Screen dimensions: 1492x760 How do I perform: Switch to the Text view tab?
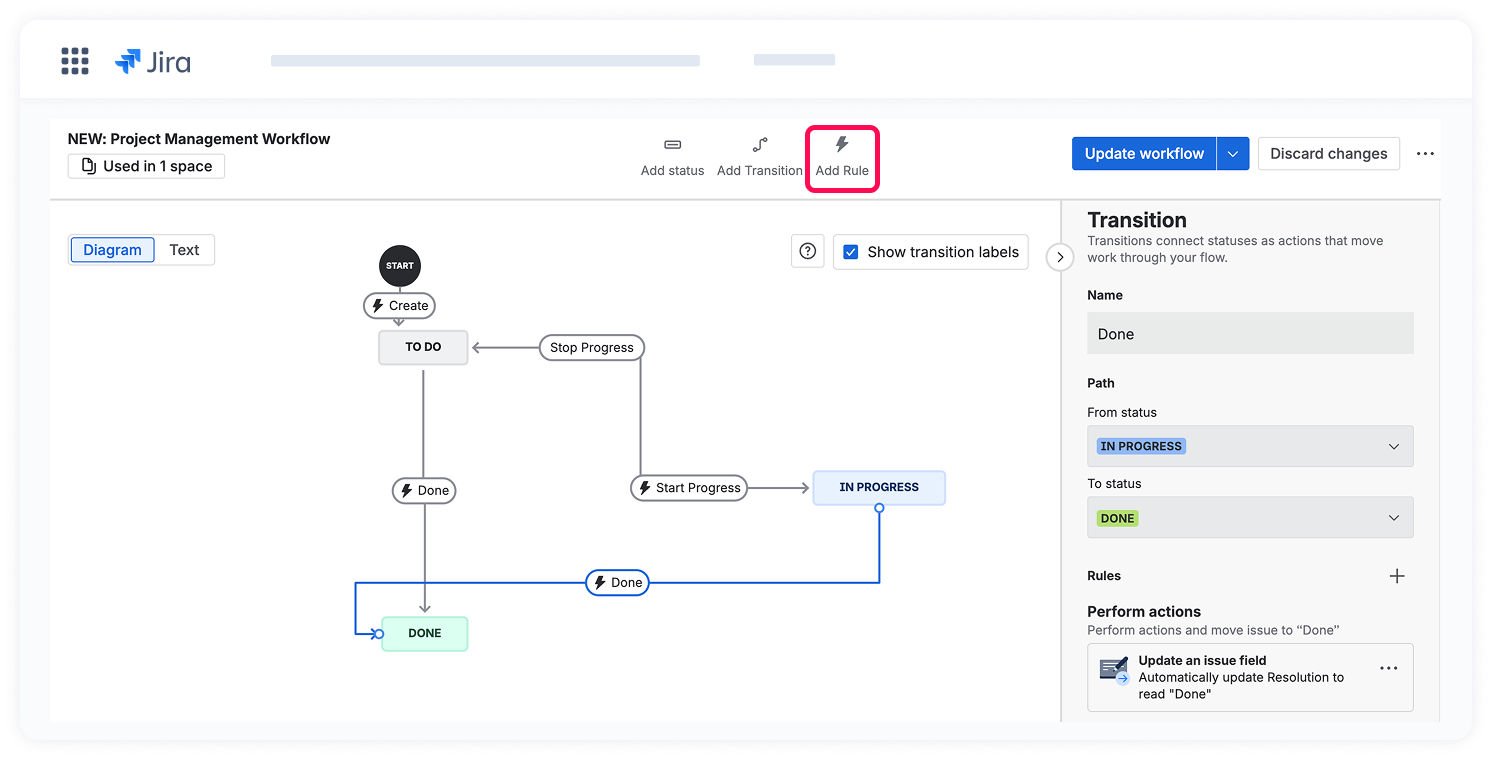pyautogui.click(x=184, y=250)
